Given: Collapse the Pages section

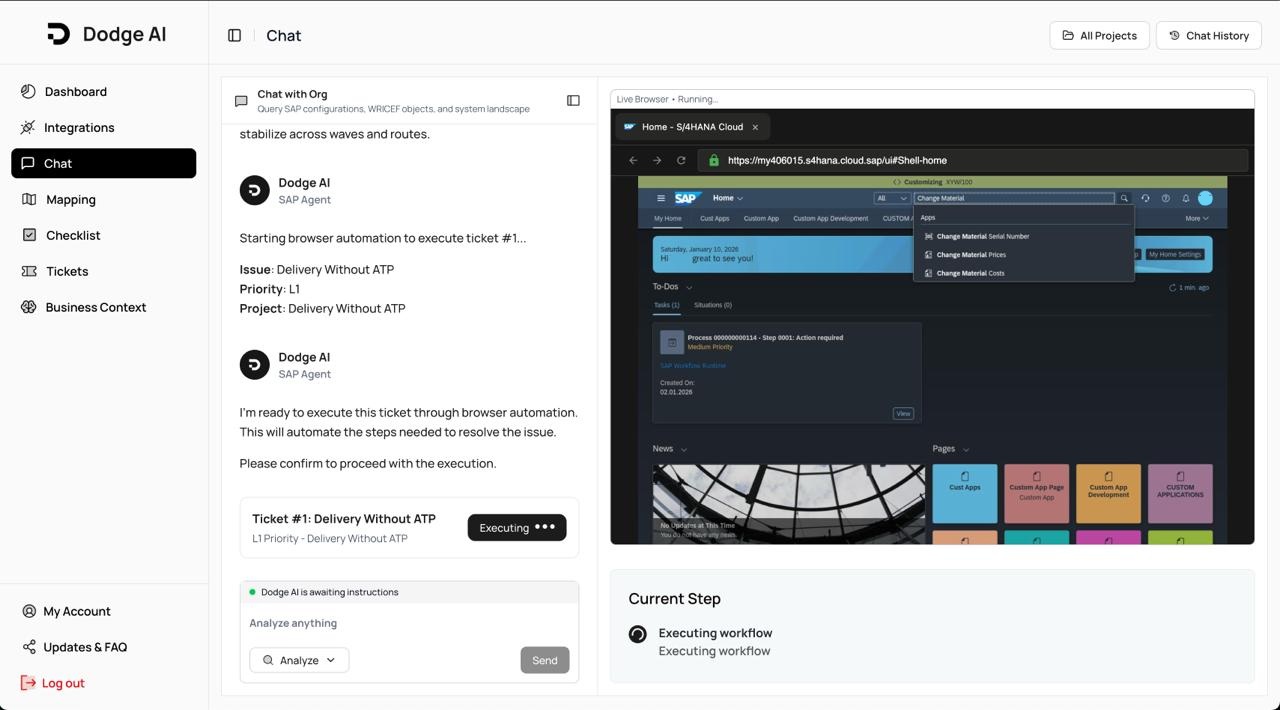Looking at the screenshot, I should point(966,449).
